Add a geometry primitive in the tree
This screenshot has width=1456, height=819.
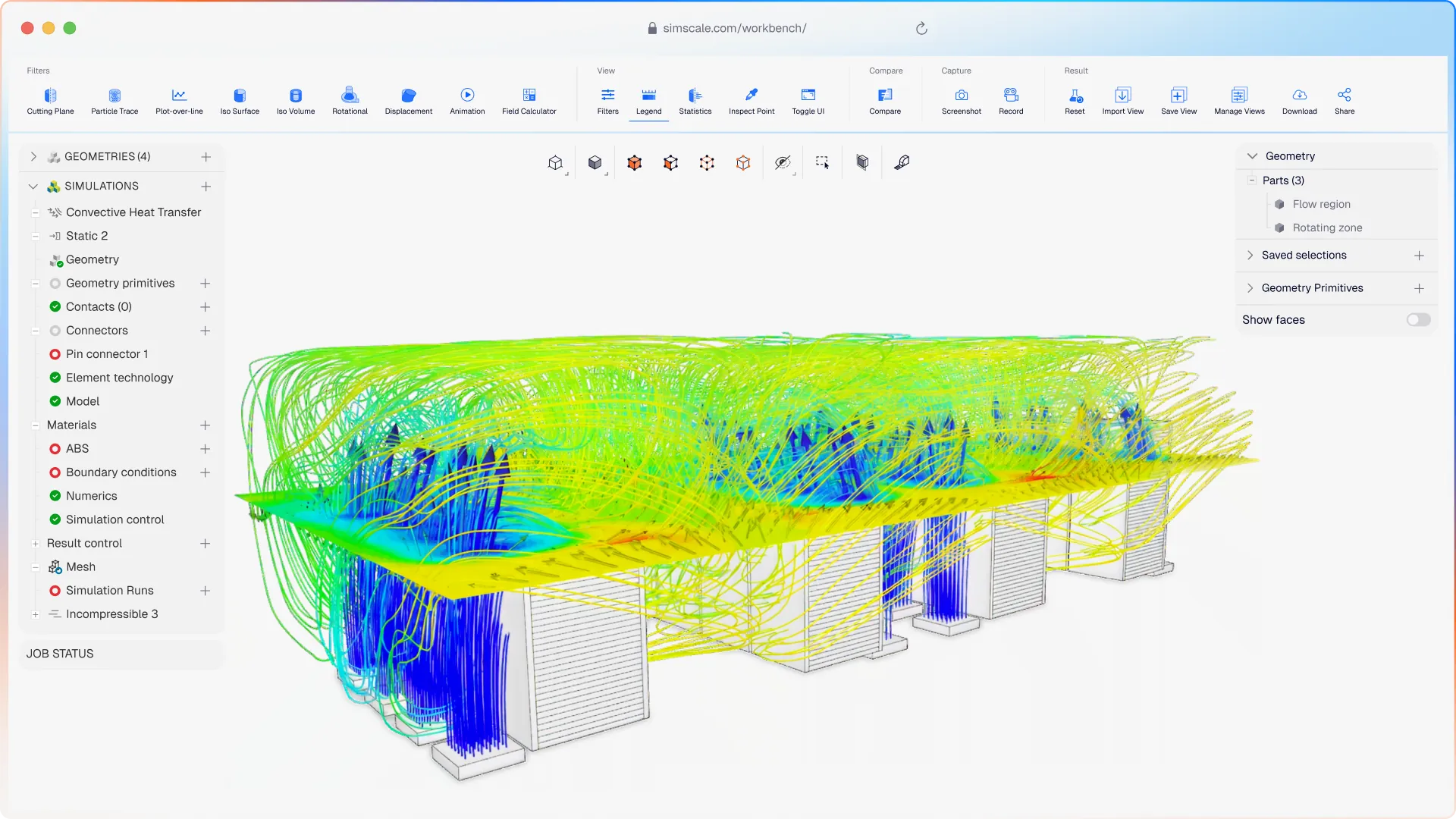coord(205,283)
